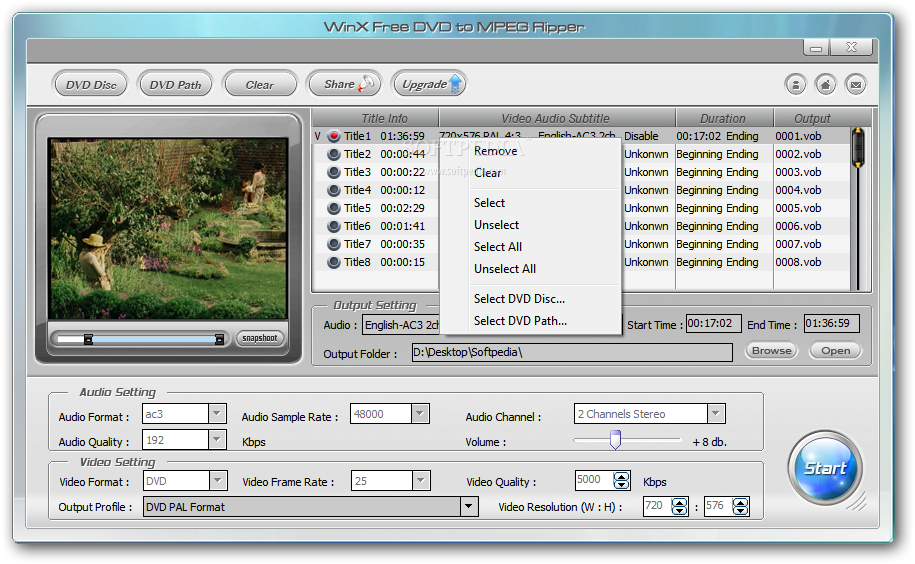Screen dimensions: 915x564
Task: Click the round user/register icon
Action: [795, 85]
